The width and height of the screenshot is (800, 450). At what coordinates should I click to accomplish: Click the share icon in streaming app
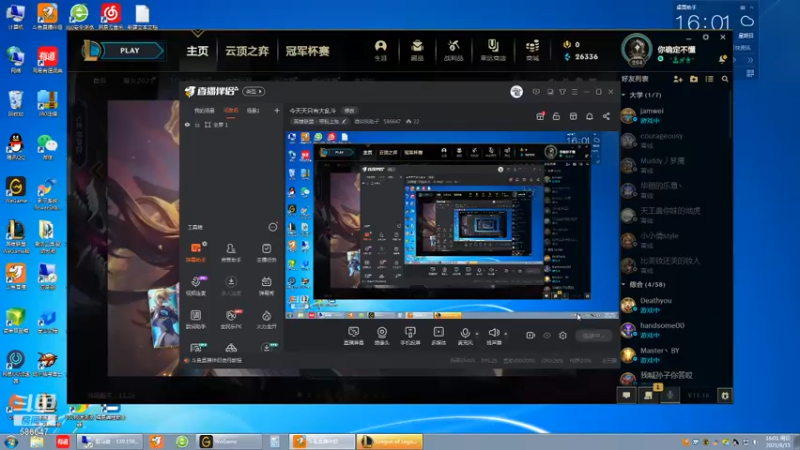pyautogui.click(x=606, y=116)
